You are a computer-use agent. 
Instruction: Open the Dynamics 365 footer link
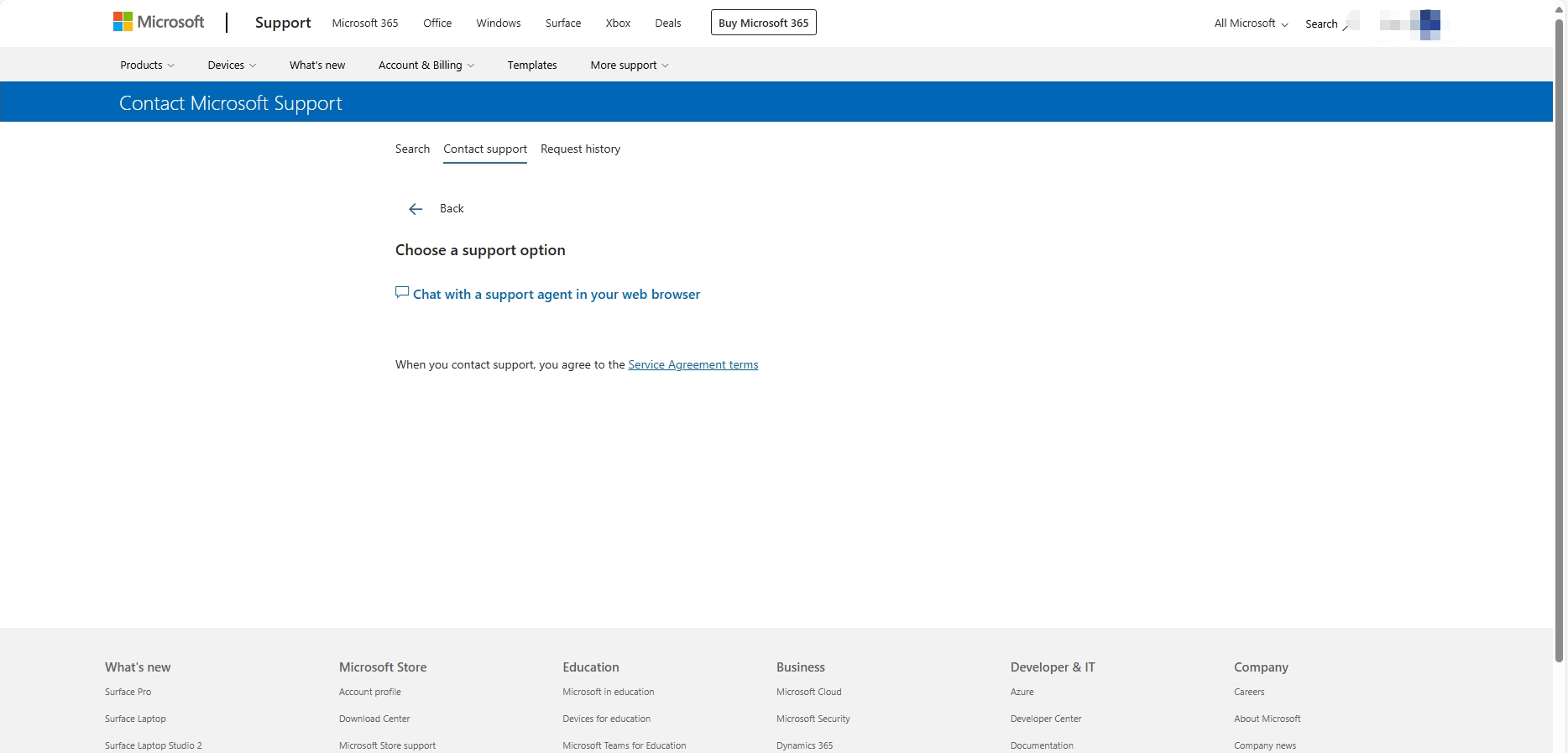point(805,745)
